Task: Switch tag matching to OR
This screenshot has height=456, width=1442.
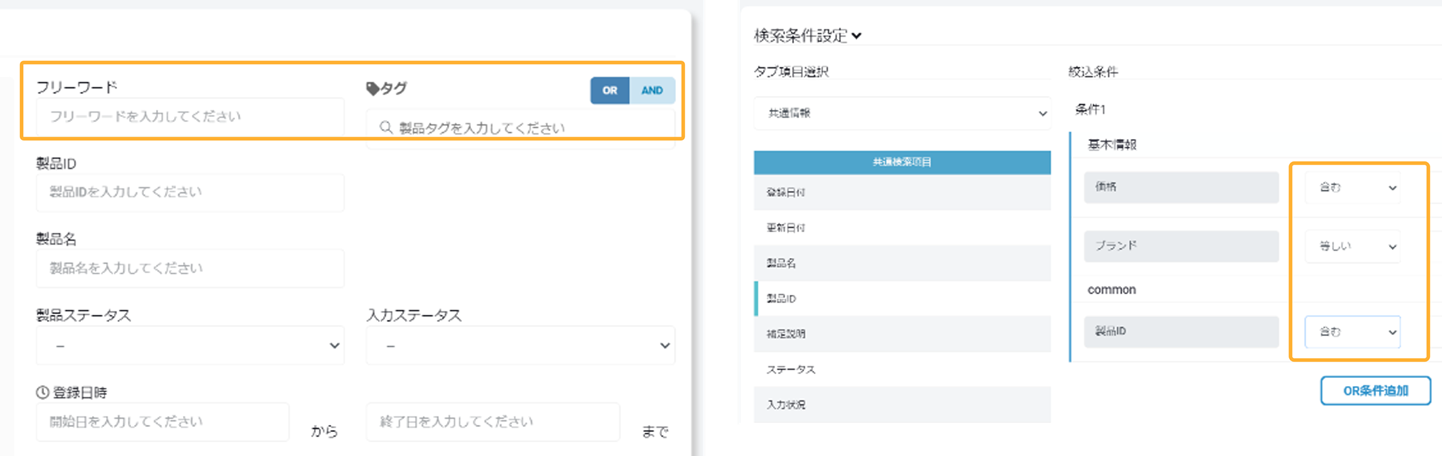Action: pyautogui.click(x=609, y=90)
